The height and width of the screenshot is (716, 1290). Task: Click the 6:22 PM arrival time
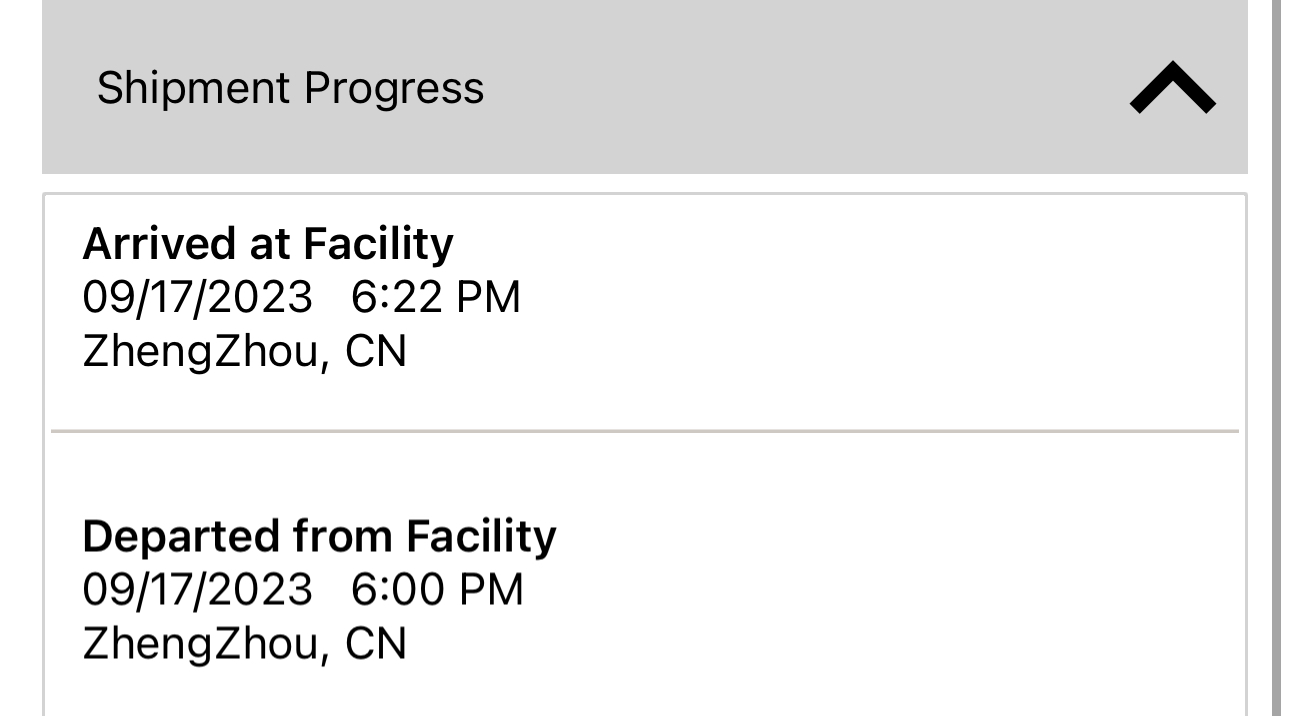coord(436,297)
